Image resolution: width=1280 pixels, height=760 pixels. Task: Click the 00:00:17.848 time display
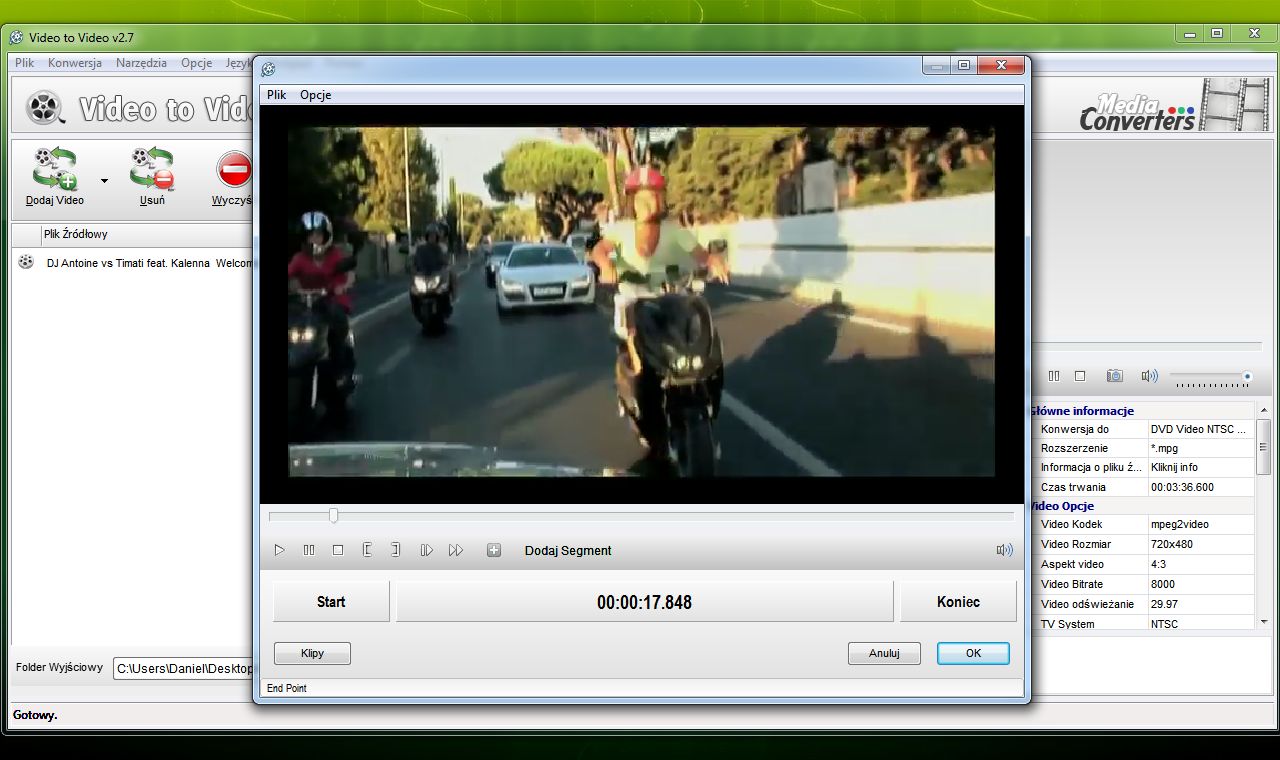(x=644, y=602)
